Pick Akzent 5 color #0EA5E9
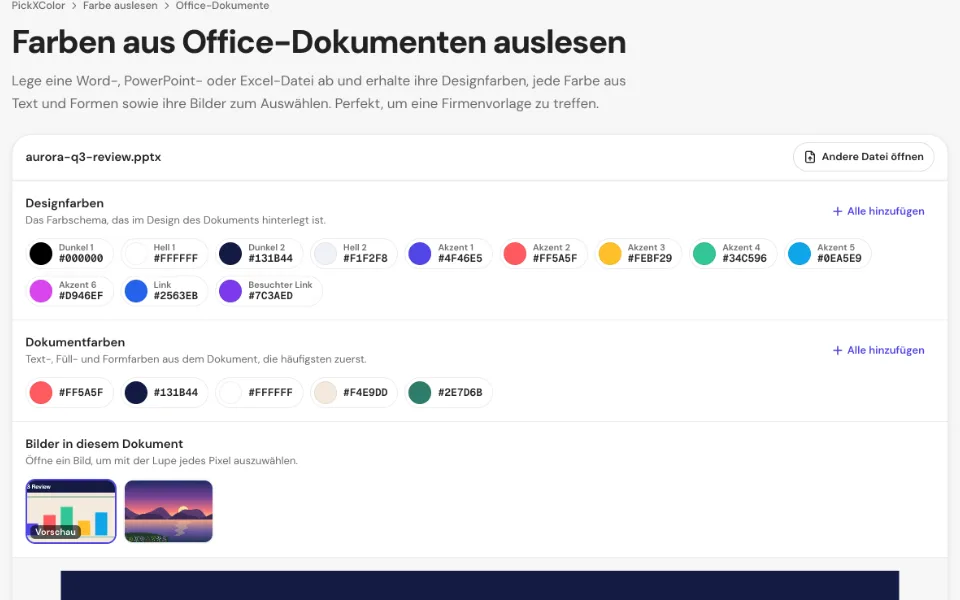Image resolution: width=960 pixels, height=600 pixels. coord(828,253)
